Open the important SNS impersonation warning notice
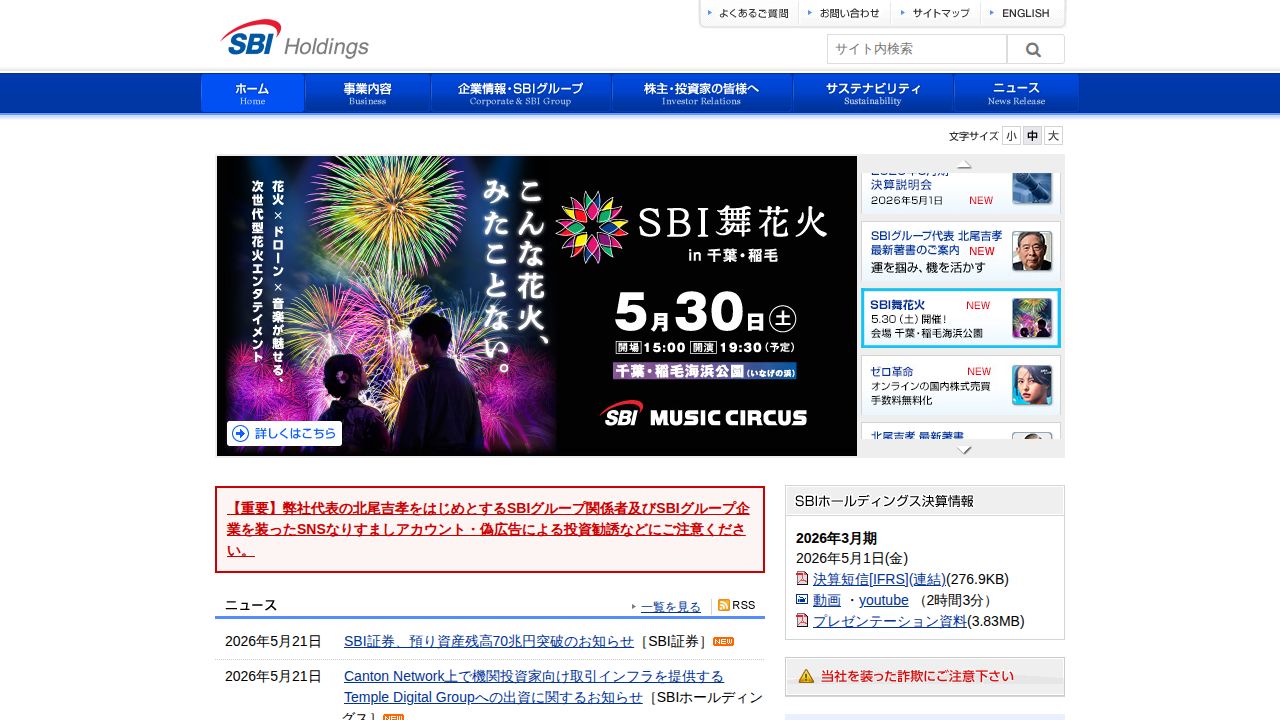The image size is (1280, 720). point(489,529)
